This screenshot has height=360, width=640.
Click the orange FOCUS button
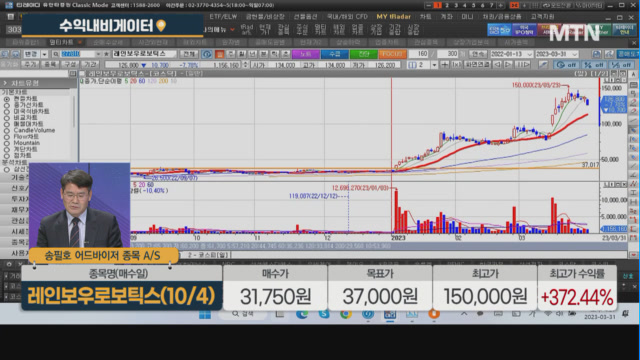(x=392, y=54)
